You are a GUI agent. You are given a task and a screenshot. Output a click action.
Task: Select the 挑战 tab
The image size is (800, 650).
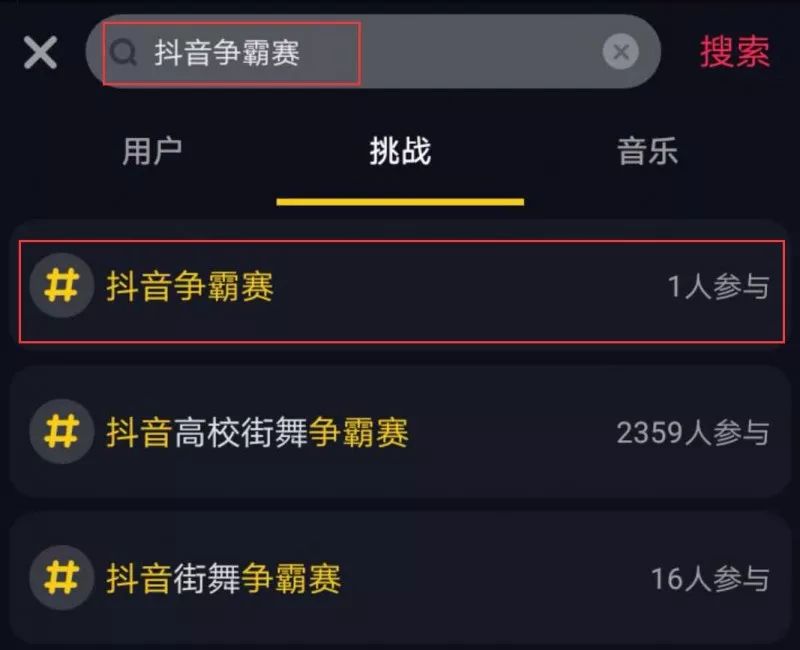(401, 151)
